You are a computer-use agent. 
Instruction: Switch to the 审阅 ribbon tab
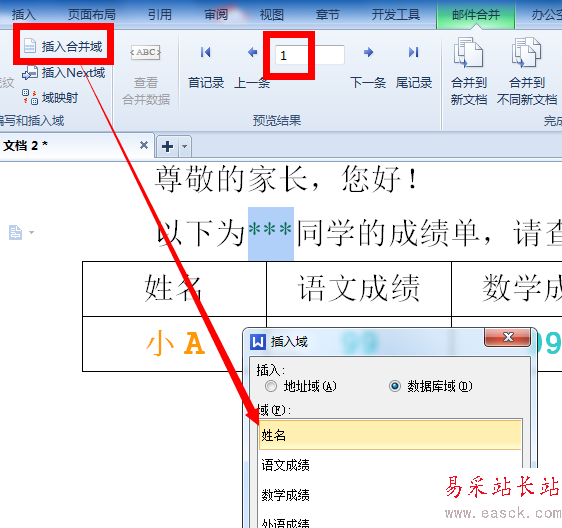click(216, 15)
